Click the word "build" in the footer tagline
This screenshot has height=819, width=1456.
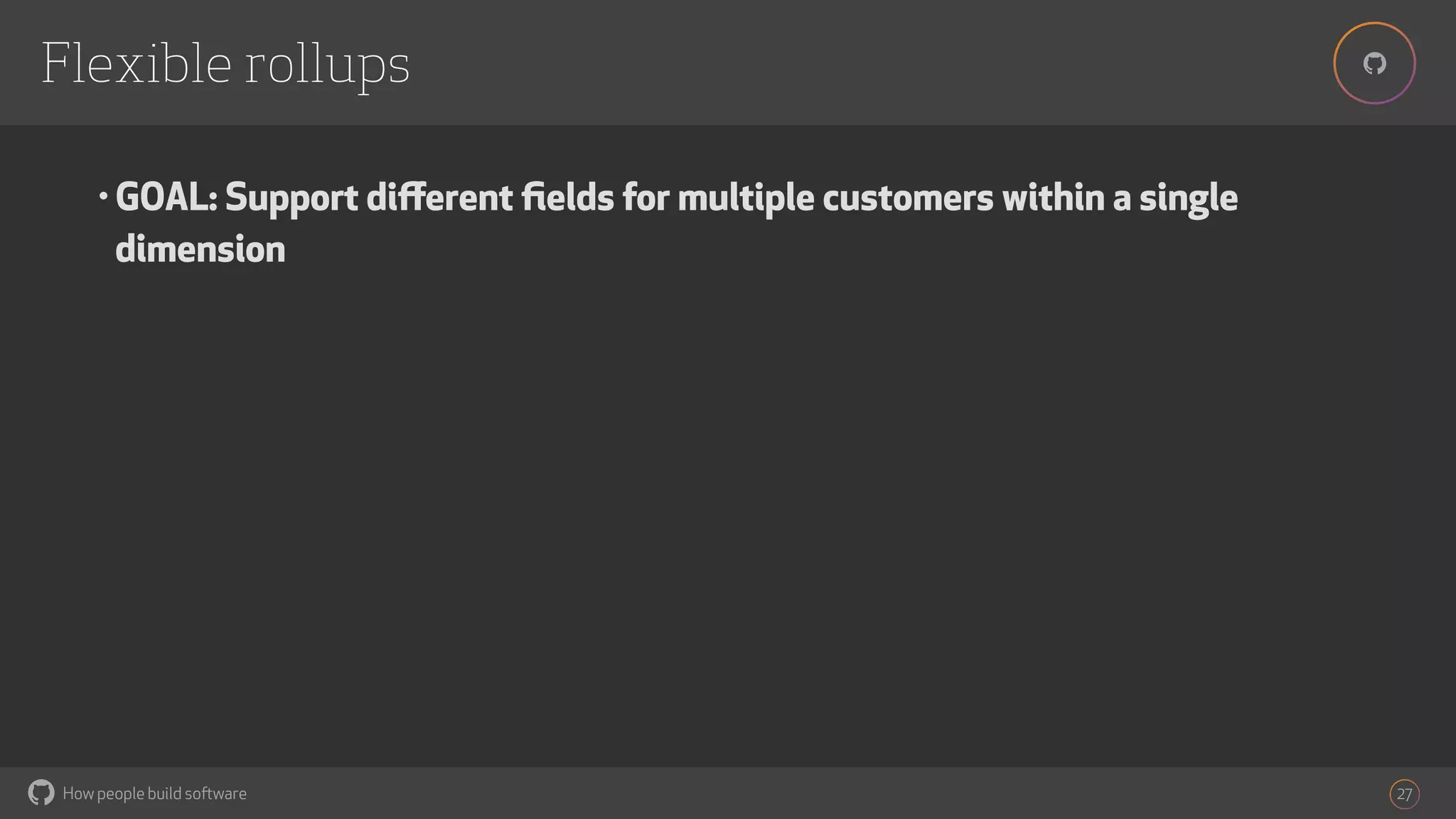pos(164,793)
